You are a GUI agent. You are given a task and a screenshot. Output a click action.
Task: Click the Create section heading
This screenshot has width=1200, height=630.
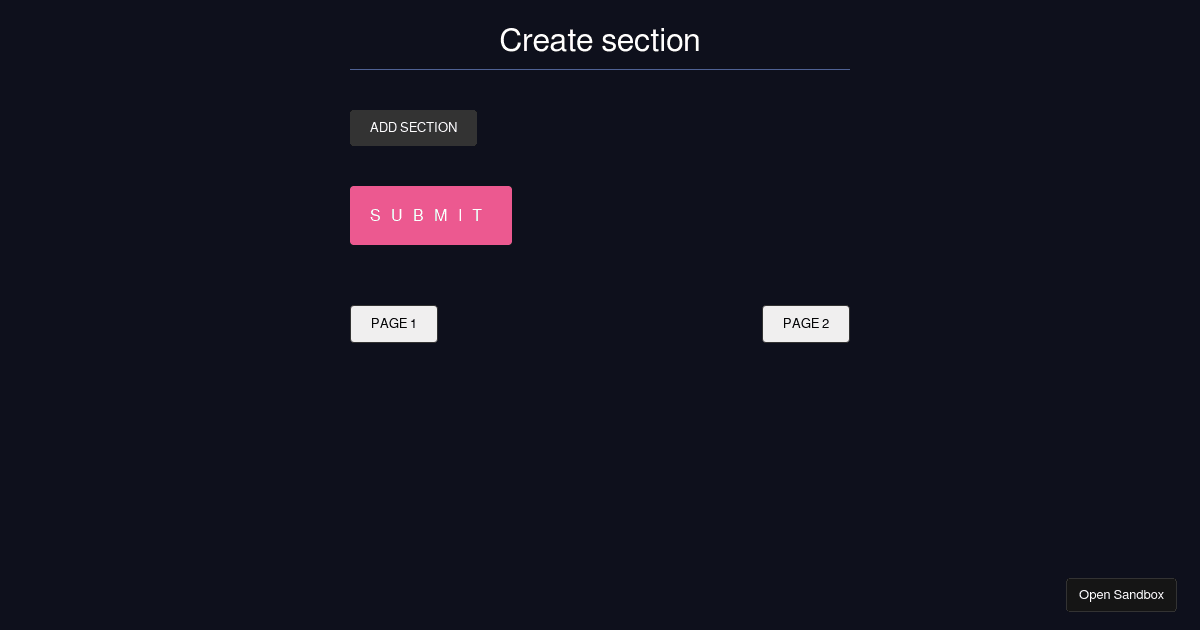click(600, 40)
